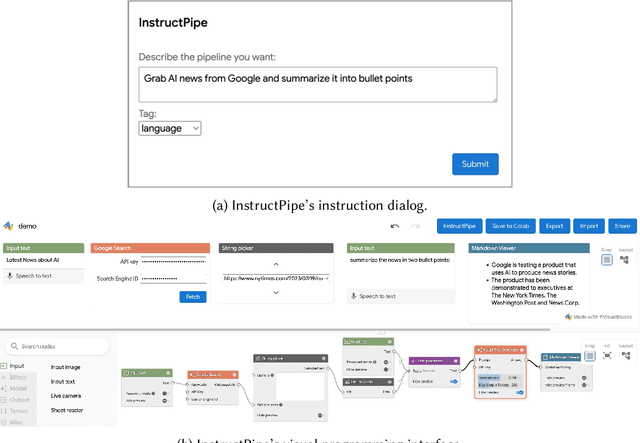Image resolution: width=640 pixels, height=443 pixels.
Task: Click the pipeline description text box
Action: point(318,84)
